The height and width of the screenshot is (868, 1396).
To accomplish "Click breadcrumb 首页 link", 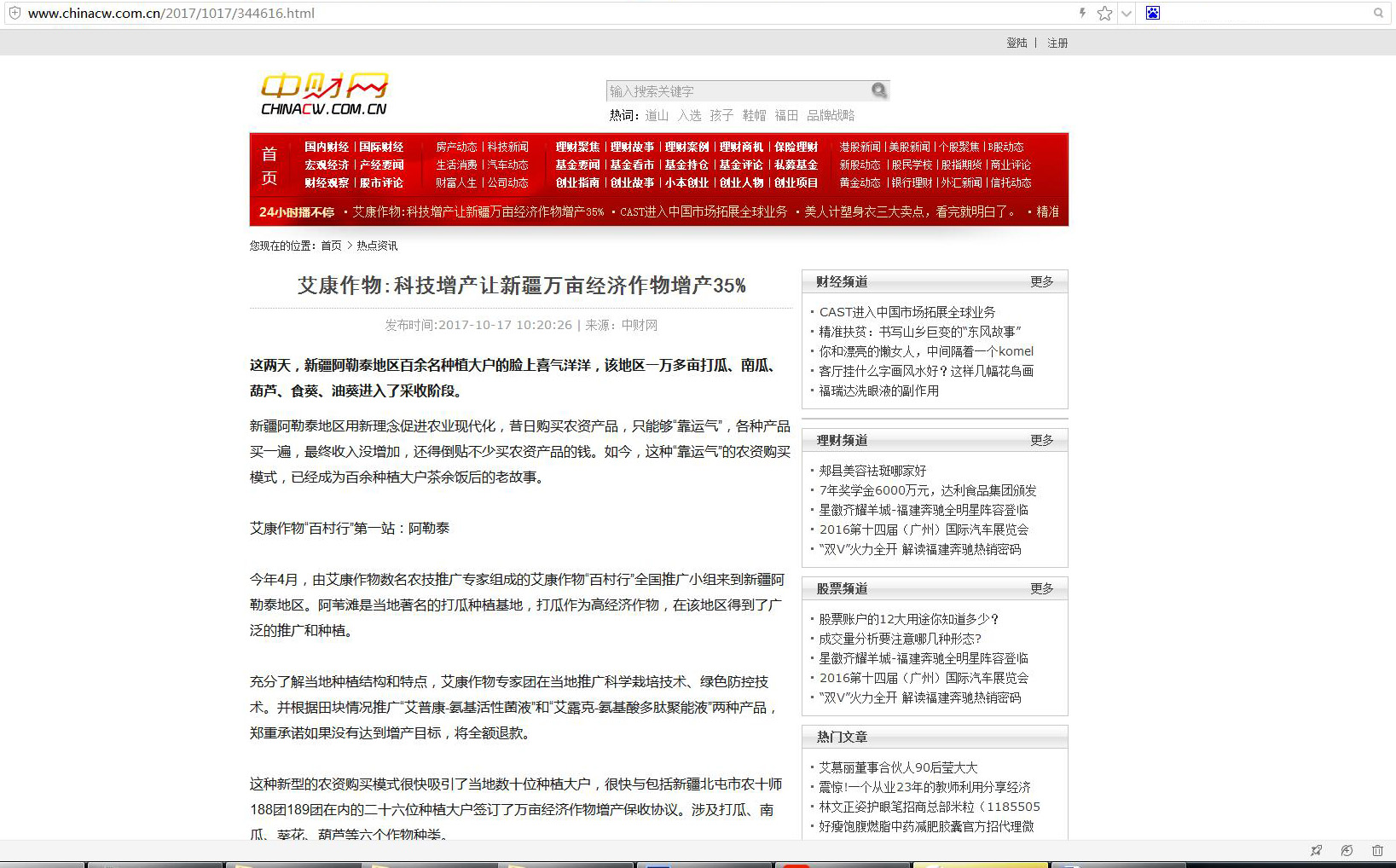I will [331, 246].
